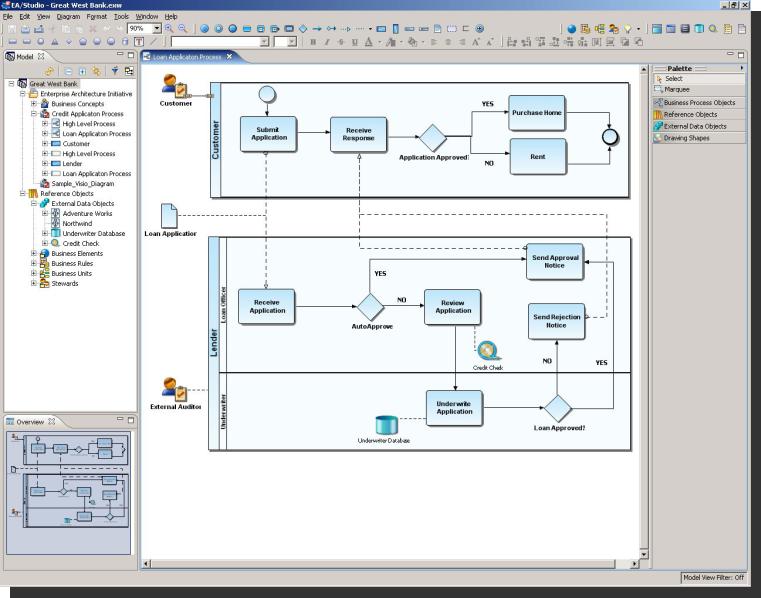Choose Marquee tool in Palette
The width and height of the screenshot is (761, 598).
(699, 89)
